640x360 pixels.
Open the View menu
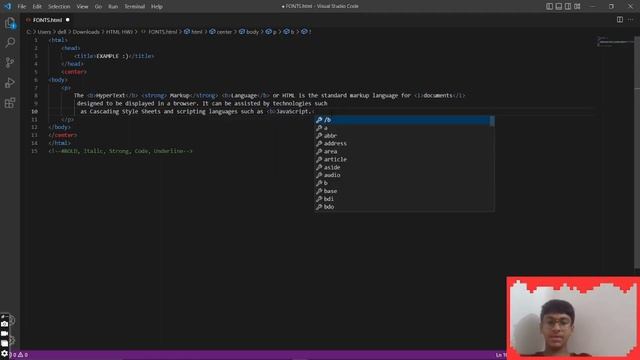point(82,7)
